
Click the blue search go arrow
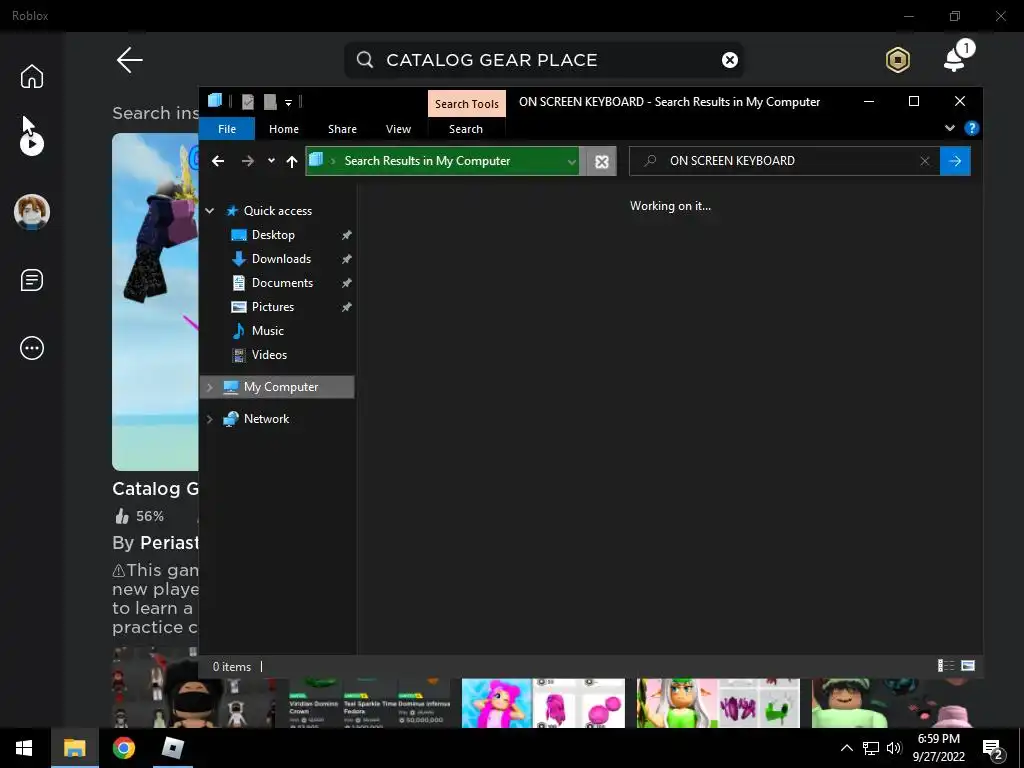pos(955,161)
